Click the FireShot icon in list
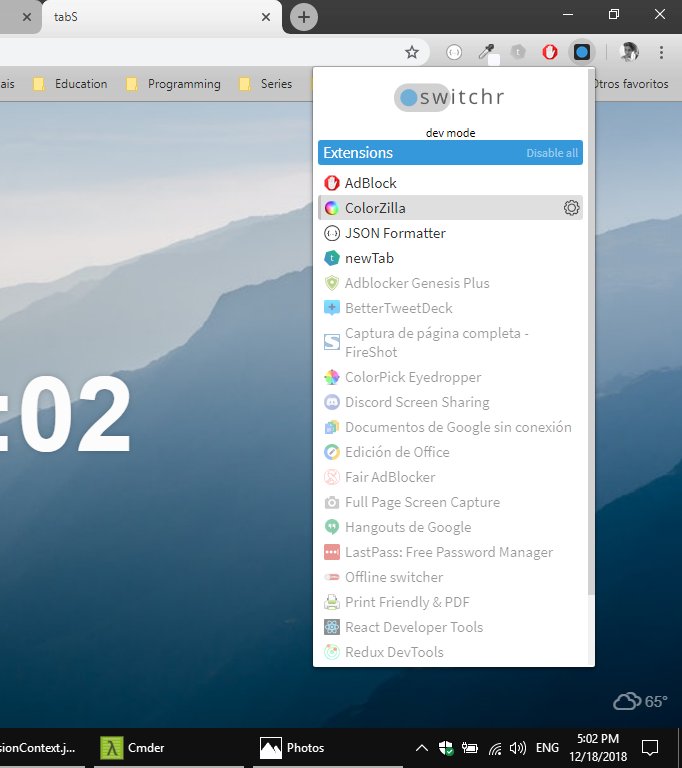The height and width of the screenshot is (768, 682). tap(332, 342)
